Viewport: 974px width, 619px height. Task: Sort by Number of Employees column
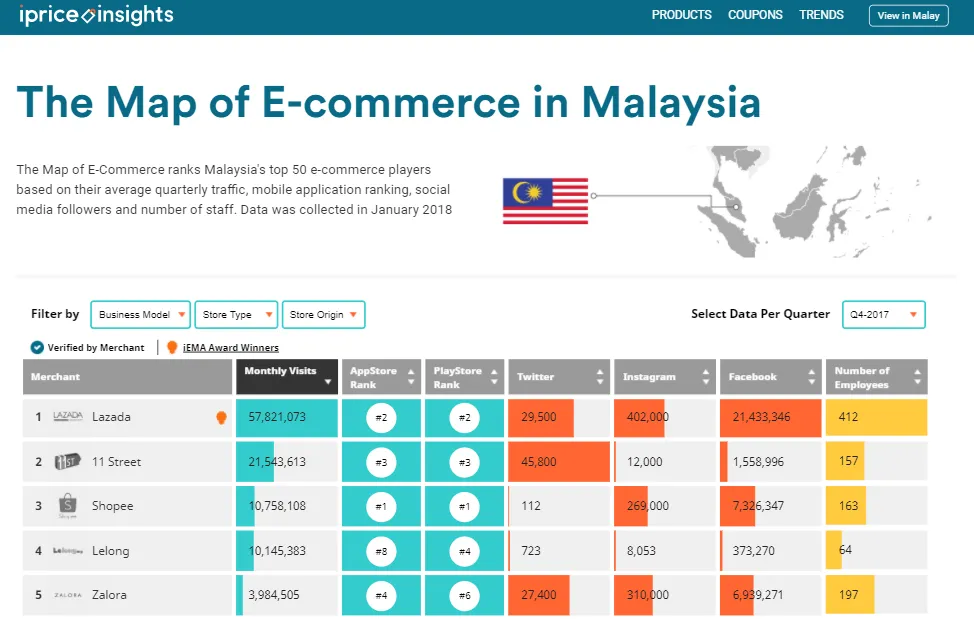(x=876, y=376)
